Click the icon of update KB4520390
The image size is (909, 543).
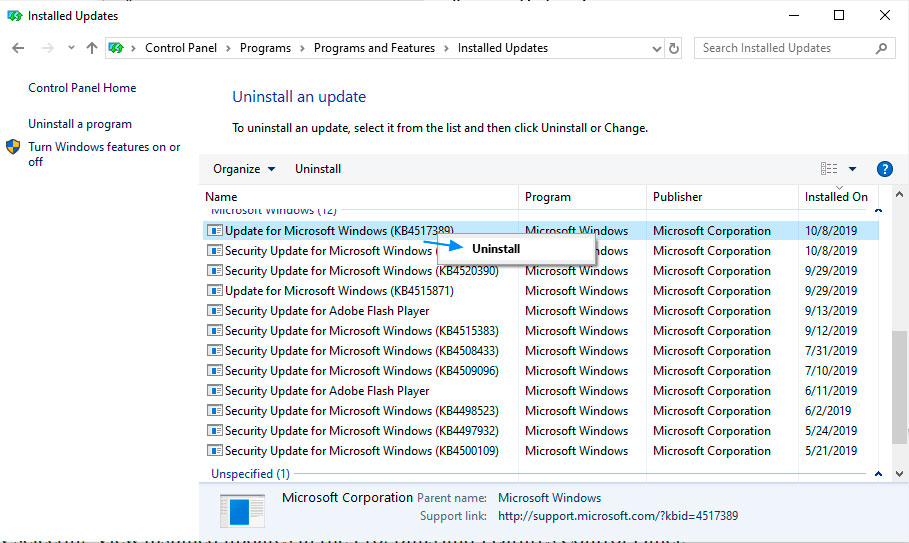click(x=214, y=271)
